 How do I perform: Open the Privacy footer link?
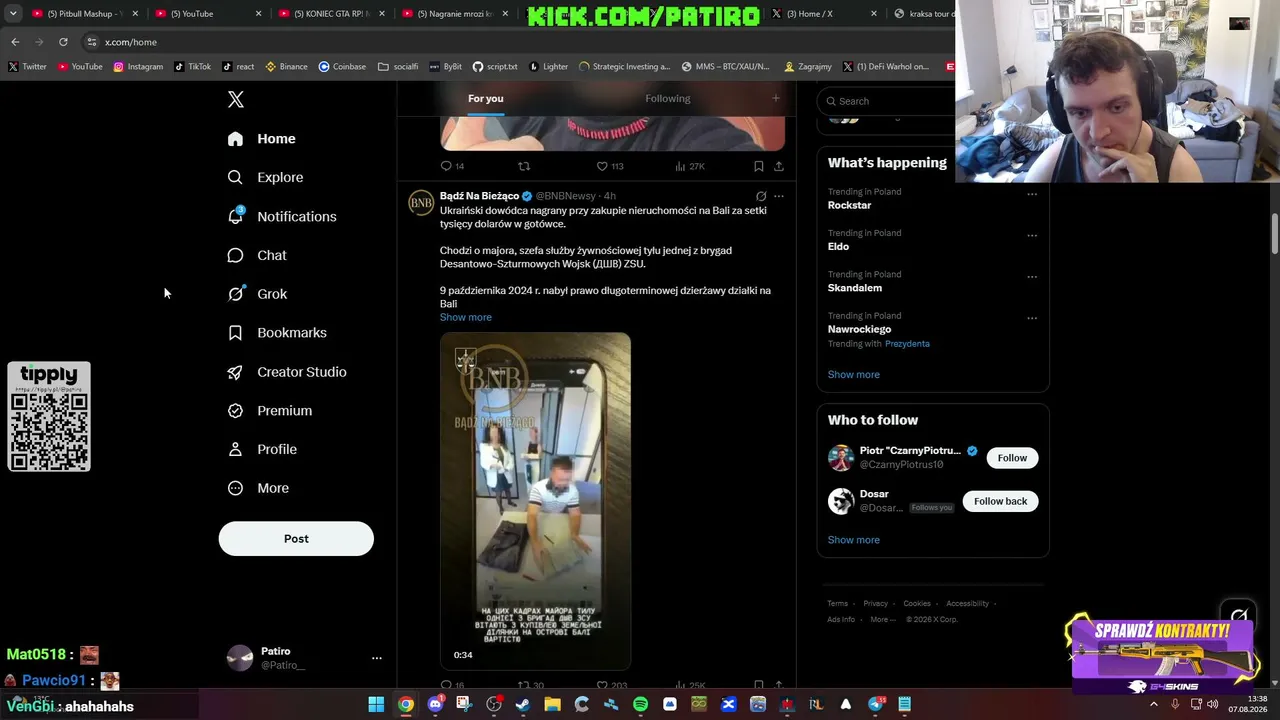tap(875, 603)
